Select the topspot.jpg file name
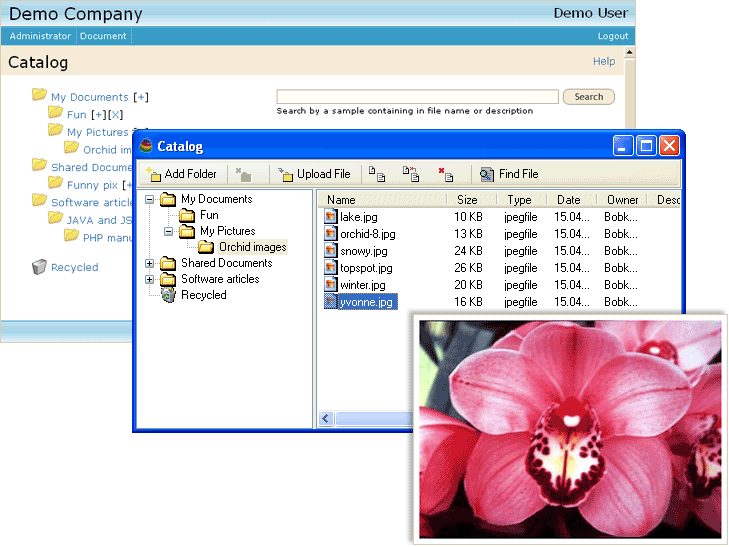Screen dimensions: 729x547 (x=366, y=268)
